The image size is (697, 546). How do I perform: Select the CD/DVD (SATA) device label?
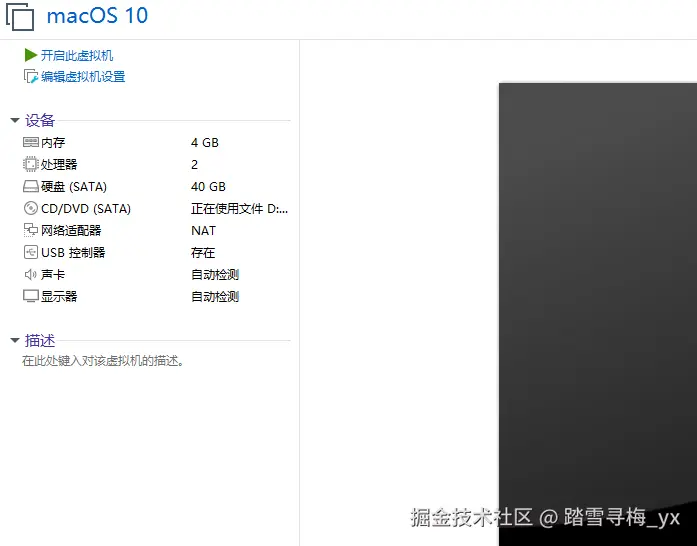(x=86, y=209)
